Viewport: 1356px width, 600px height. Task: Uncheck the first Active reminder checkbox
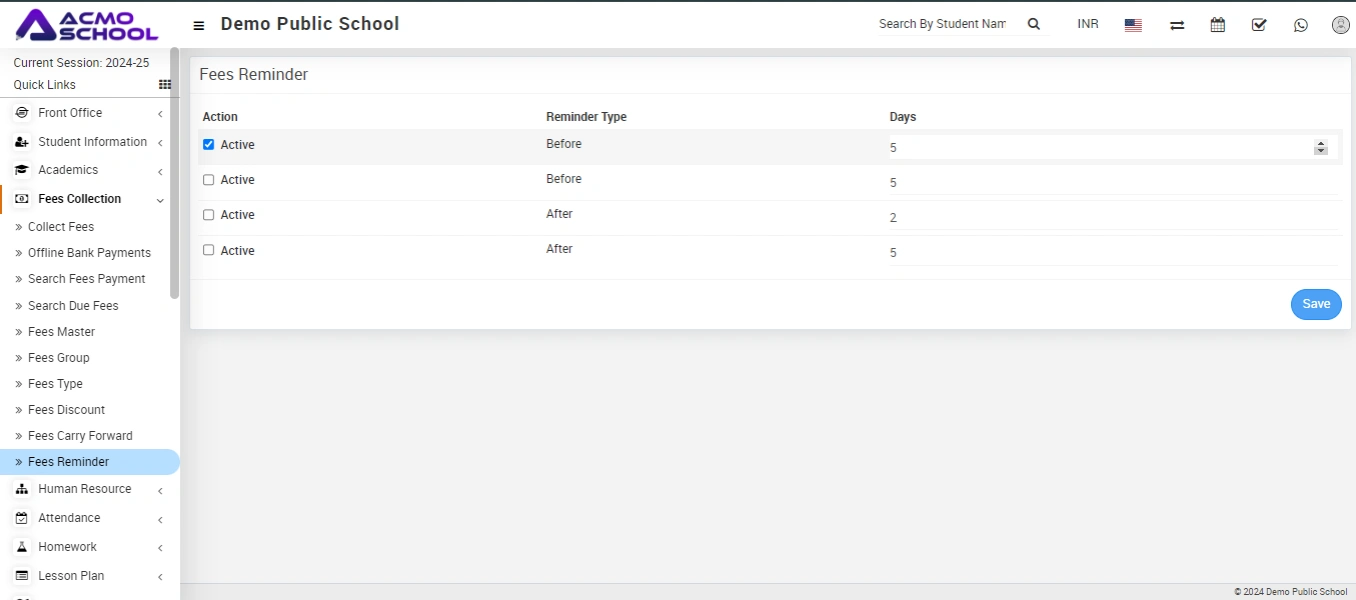(209, 144)
